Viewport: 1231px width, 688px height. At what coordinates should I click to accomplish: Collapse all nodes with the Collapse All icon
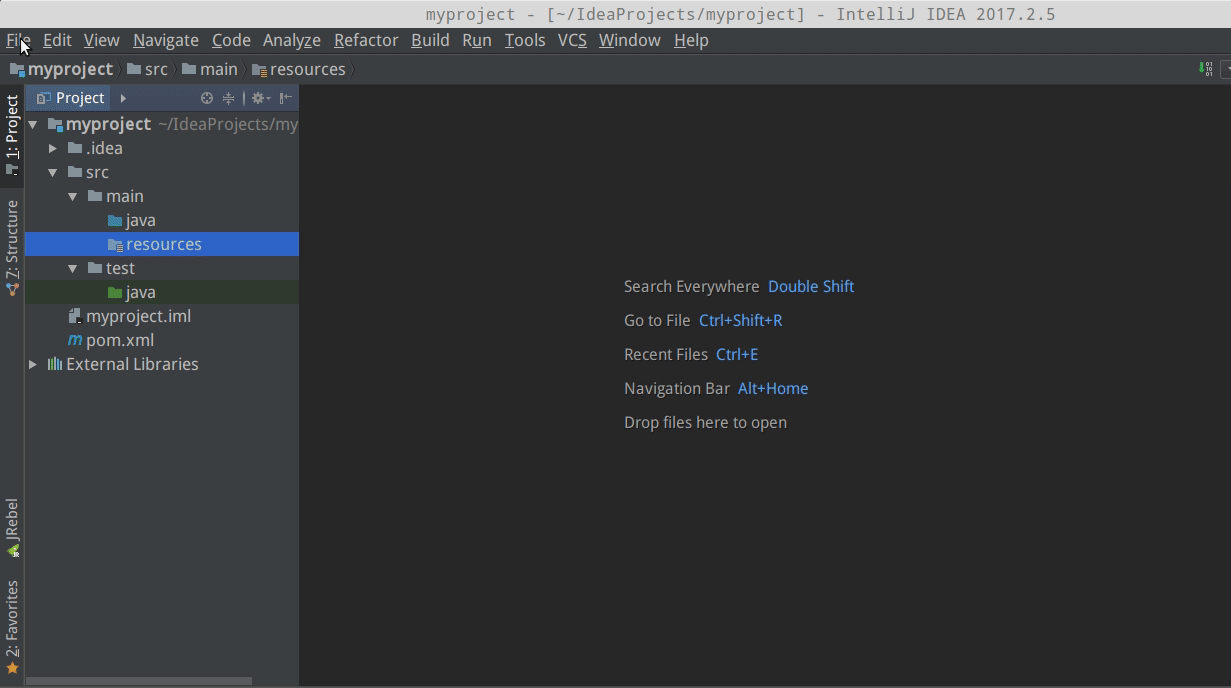228,98
